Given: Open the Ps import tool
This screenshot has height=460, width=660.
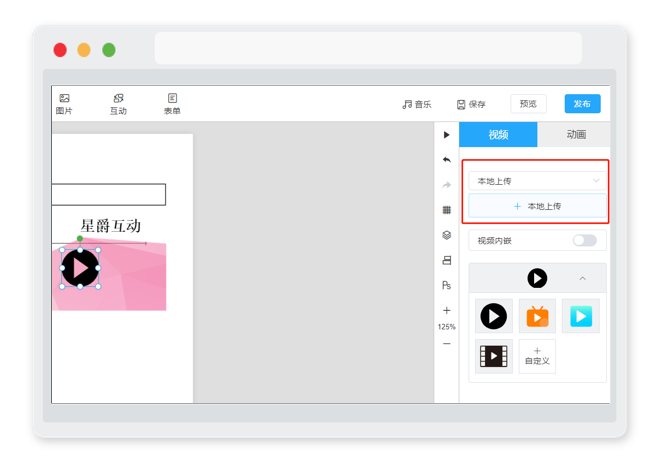Looking at the screenshot, I should 447,285.
